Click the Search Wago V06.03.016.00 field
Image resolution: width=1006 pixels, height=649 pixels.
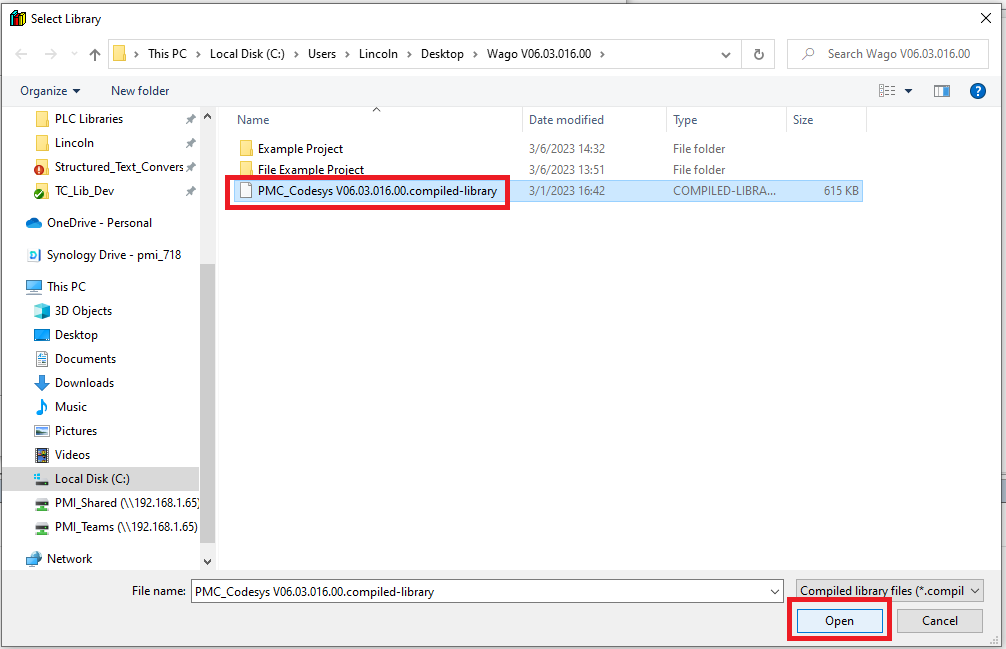897,54
